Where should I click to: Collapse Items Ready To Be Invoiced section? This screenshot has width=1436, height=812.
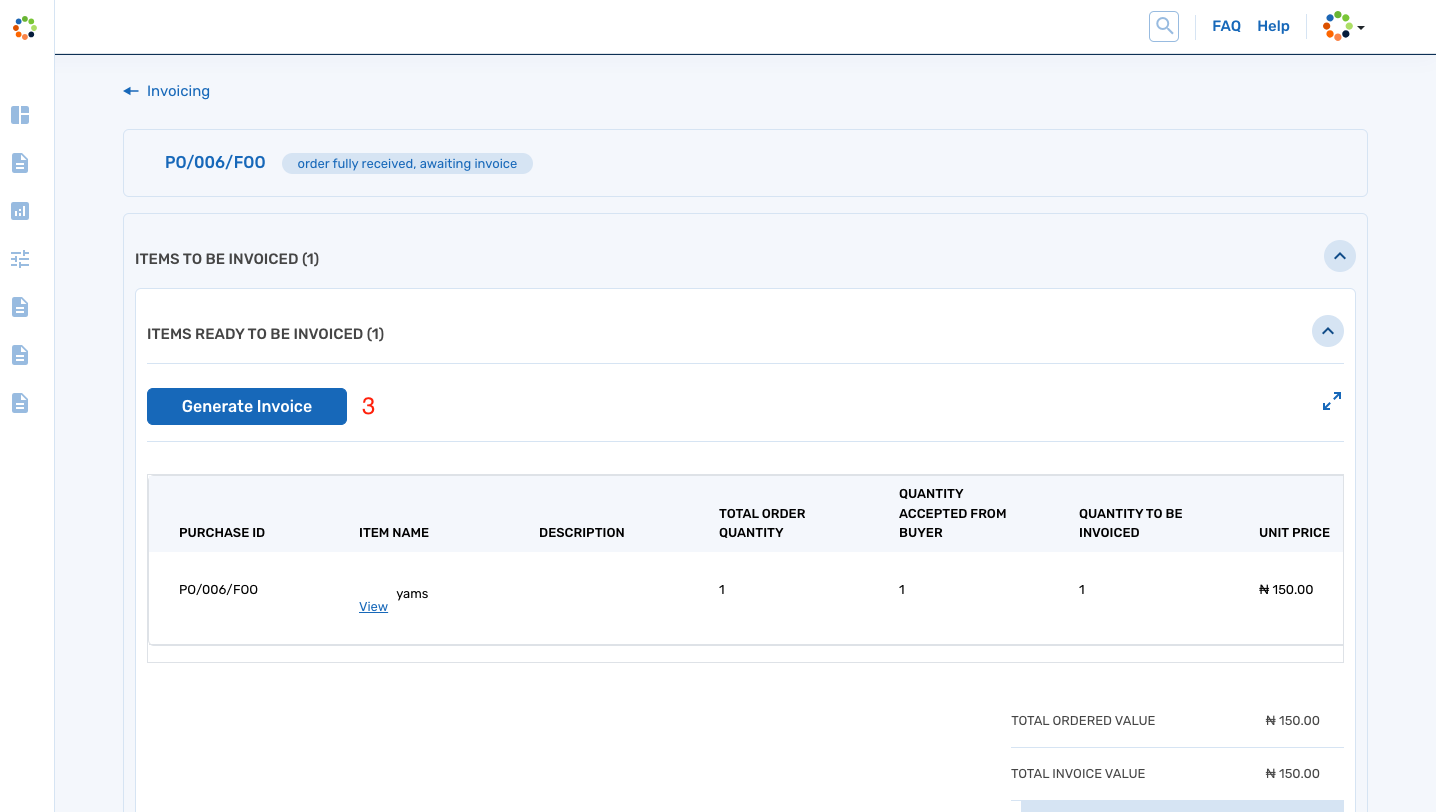(x=1327, y=331)
